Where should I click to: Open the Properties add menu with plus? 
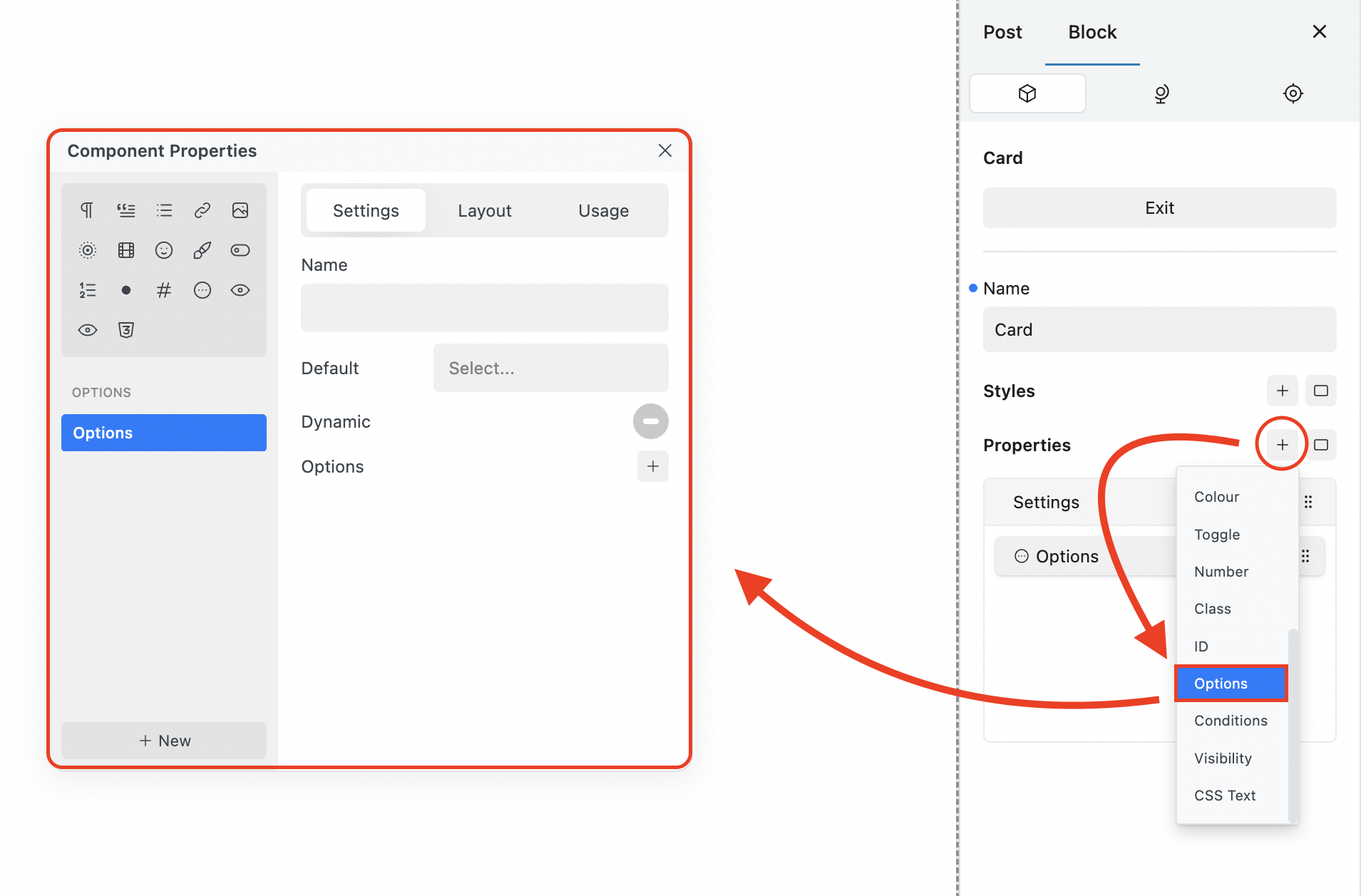tap(1282, 445)
